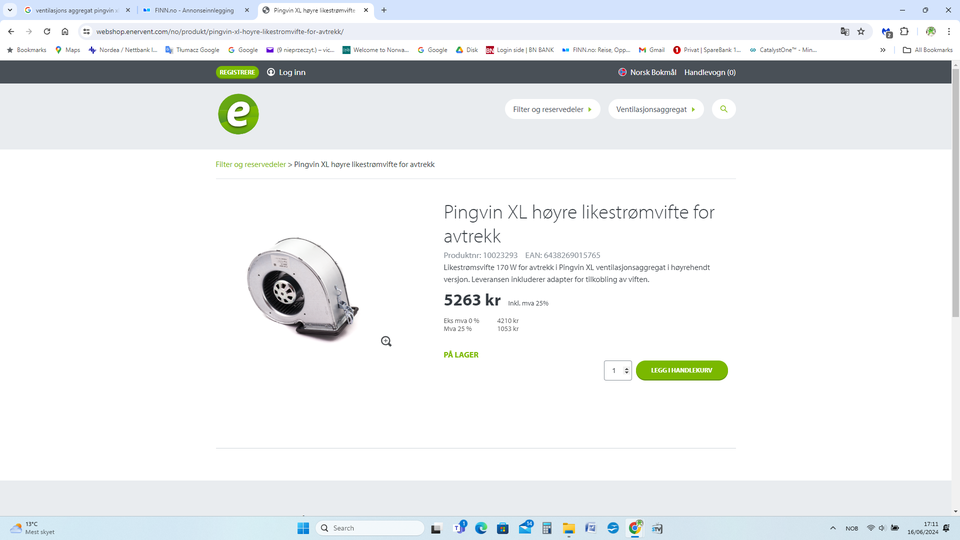Open Microsoft Teams from taskbar

[460, 528]
